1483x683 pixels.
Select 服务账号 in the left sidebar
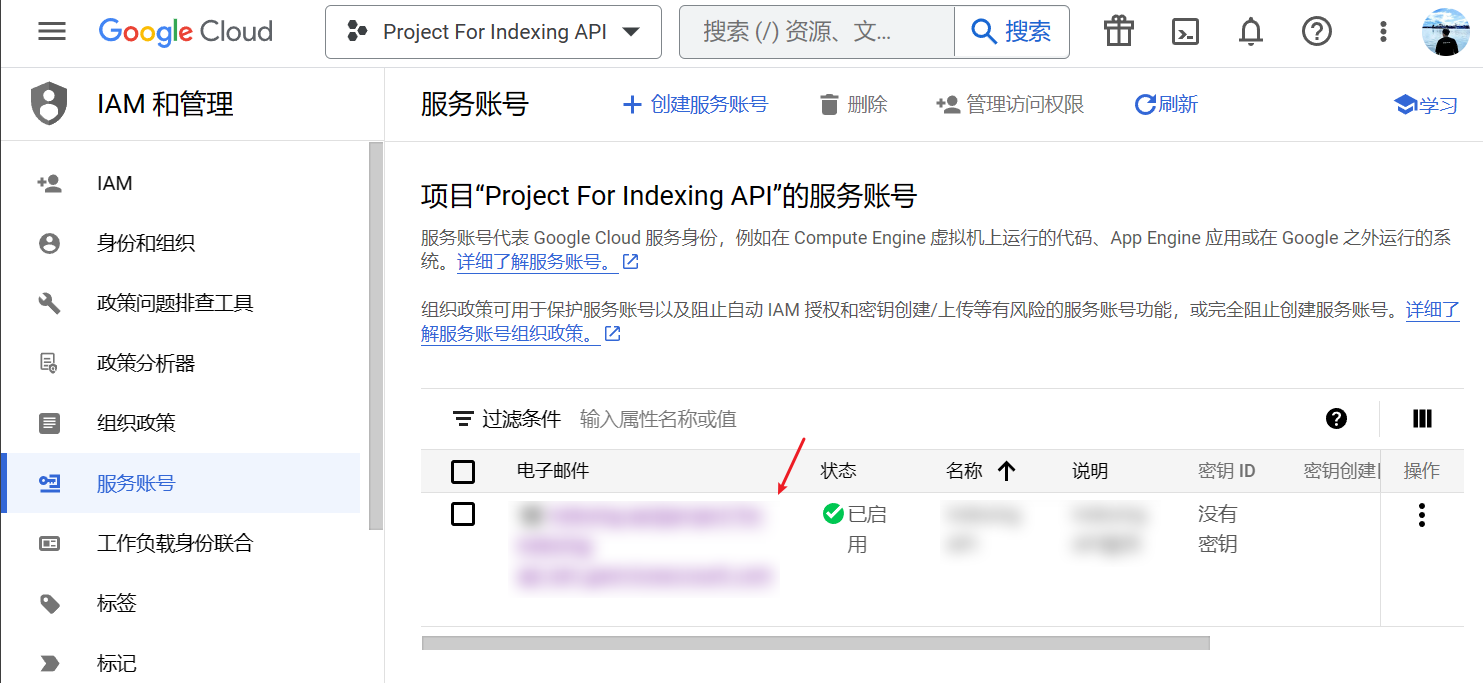(x=136, y=483)
